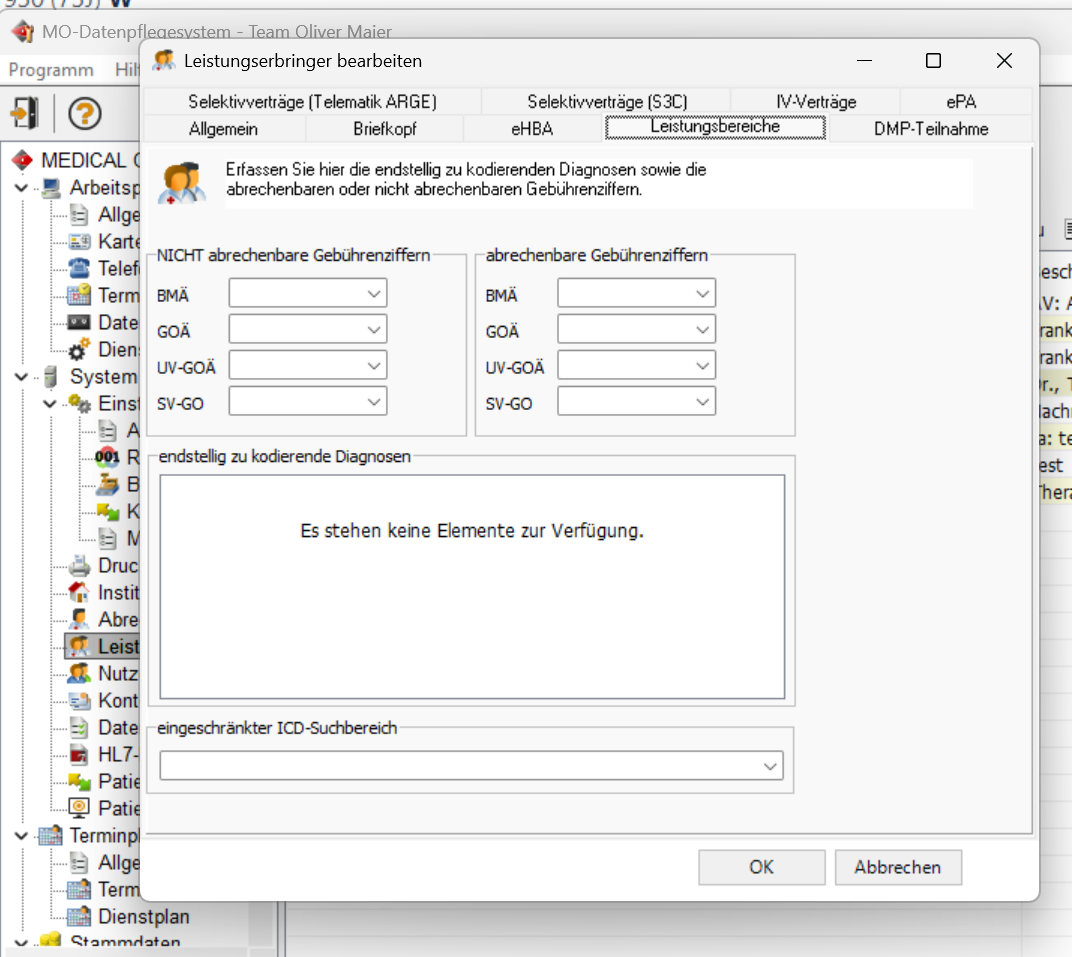Confirm changes with the OK button

pyautogui.click(x=761, y=867)
